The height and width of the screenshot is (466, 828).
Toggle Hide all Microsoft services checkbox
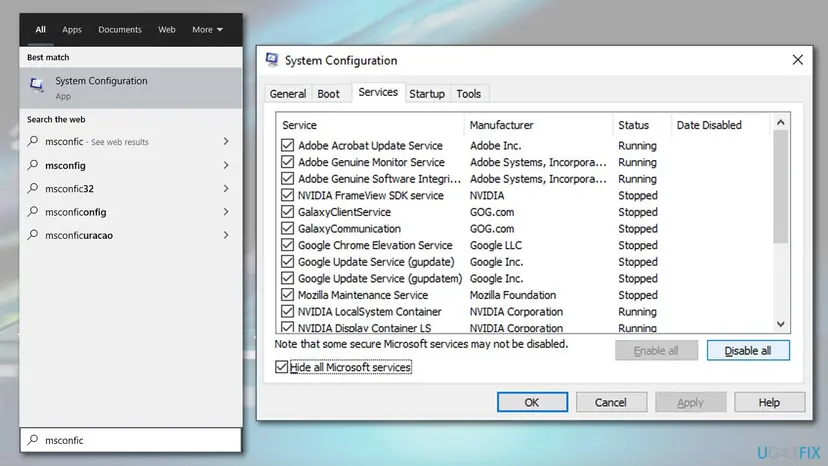click(281, 367)
